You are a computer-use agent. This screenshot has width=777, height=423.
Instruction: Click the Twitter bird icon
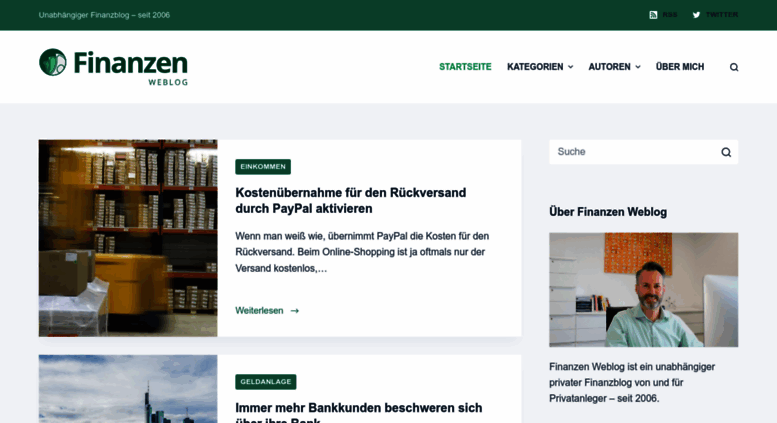696,15
